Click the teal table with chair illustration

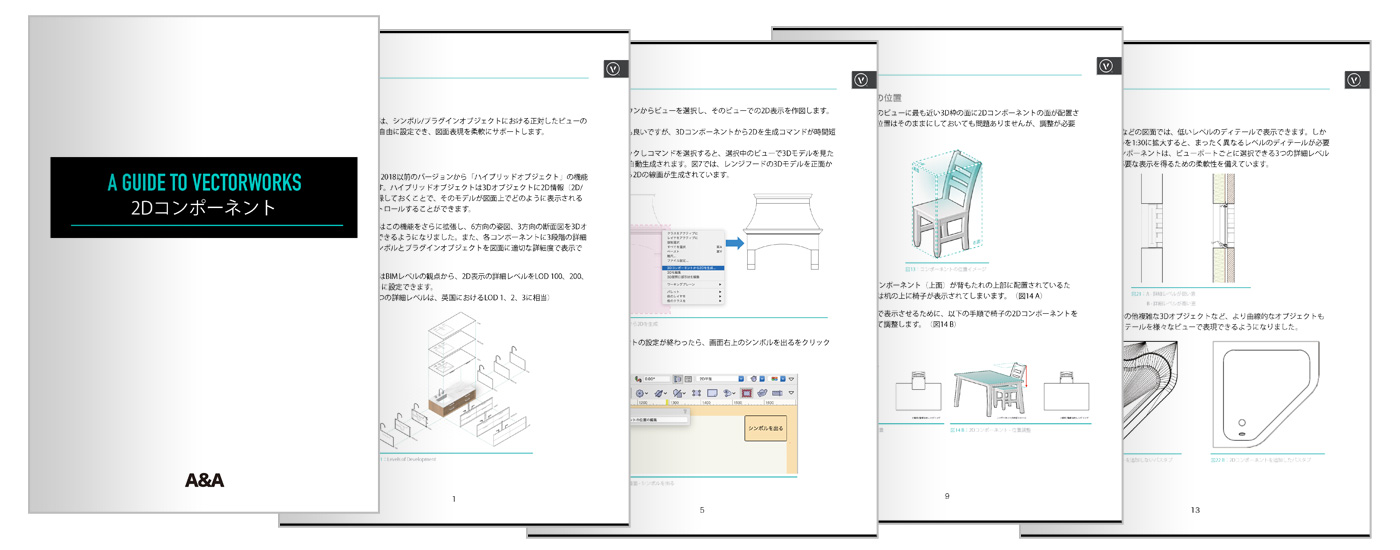(x=989, y=391)
